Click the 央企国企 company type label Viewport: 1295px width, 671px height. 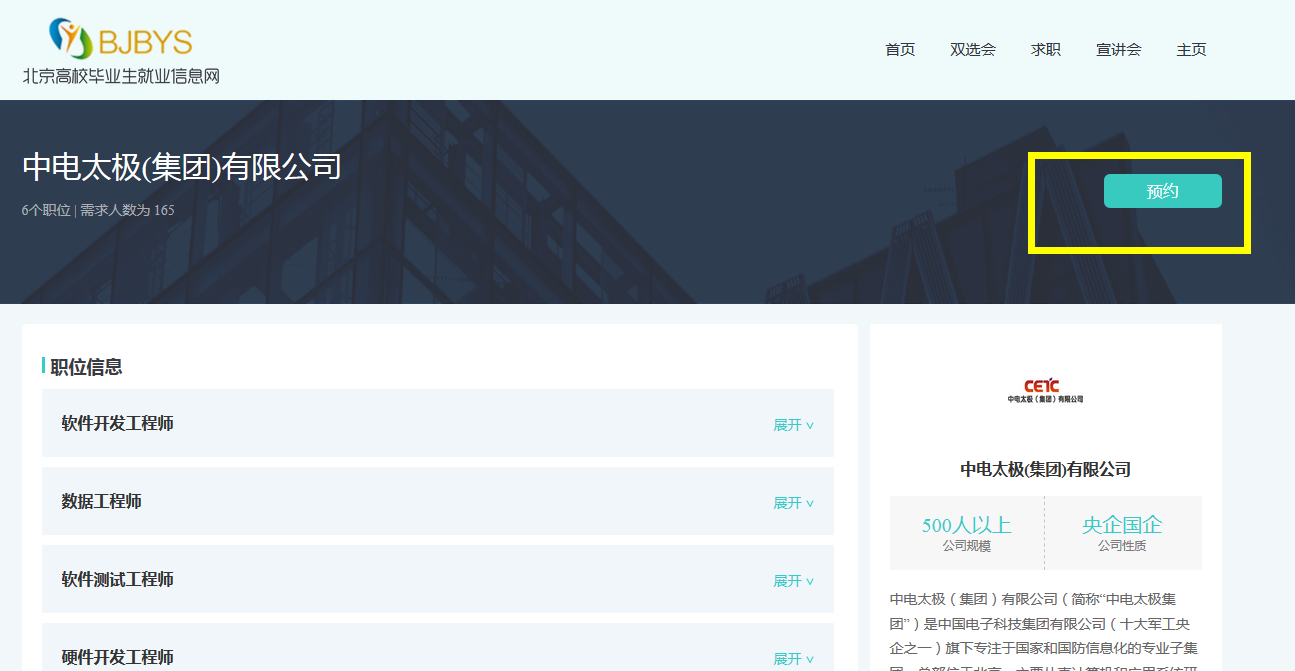point(1122,525)
